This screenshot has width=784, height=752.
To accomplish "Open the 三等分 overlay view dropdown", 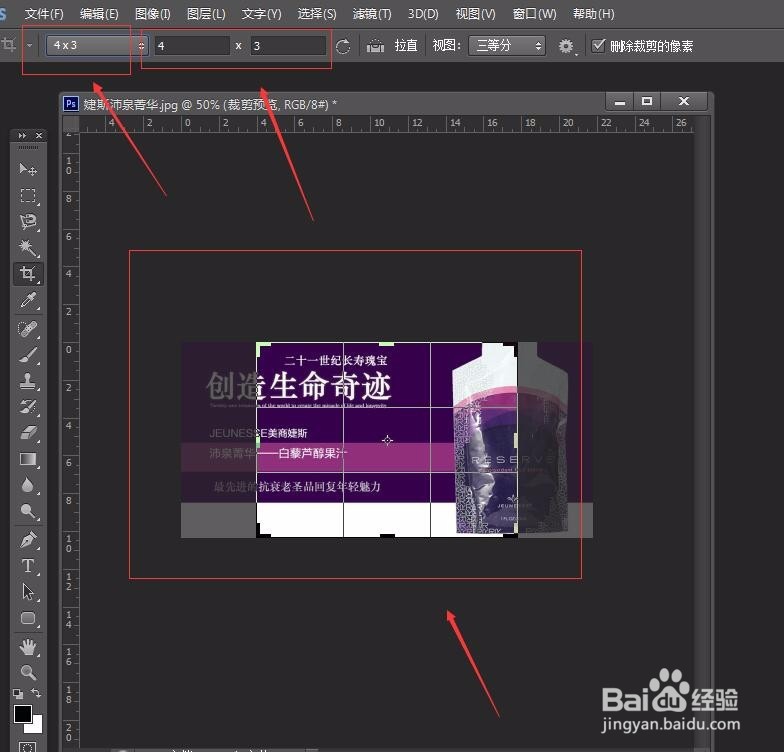I will pos(506,46).
